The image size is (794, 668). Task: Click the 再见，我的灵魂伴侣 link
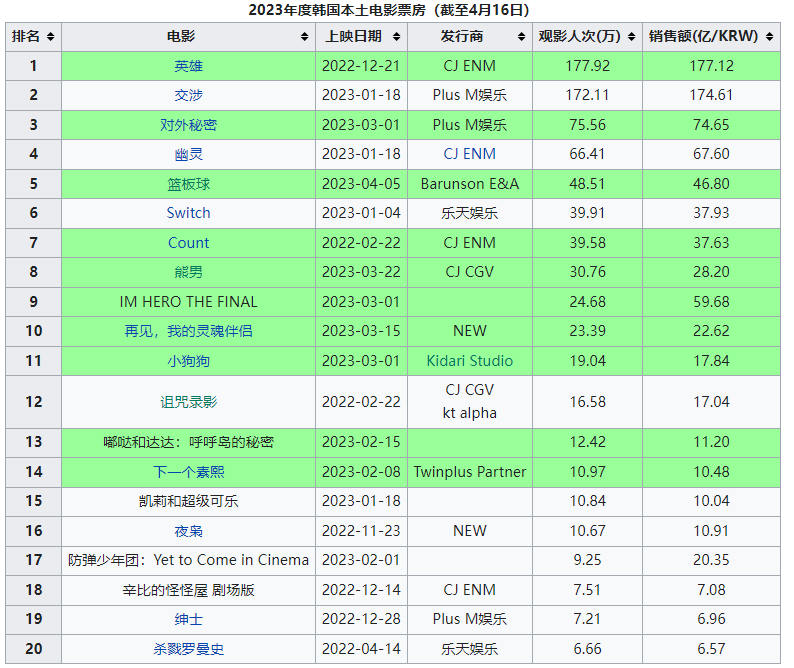click(188, 331)
